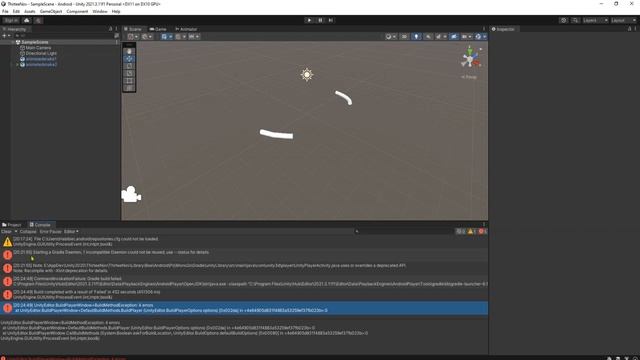Switch to the Project tab
Viewport: 640px width, 360px height.
pos(12,225)
